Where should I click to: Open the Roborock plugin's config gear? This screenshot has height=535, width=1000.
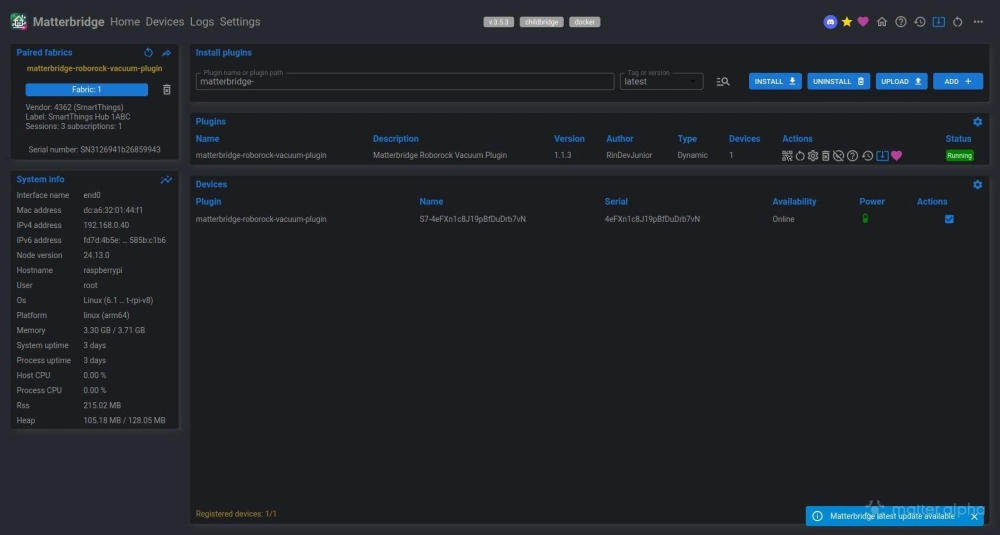coord(813,155)
